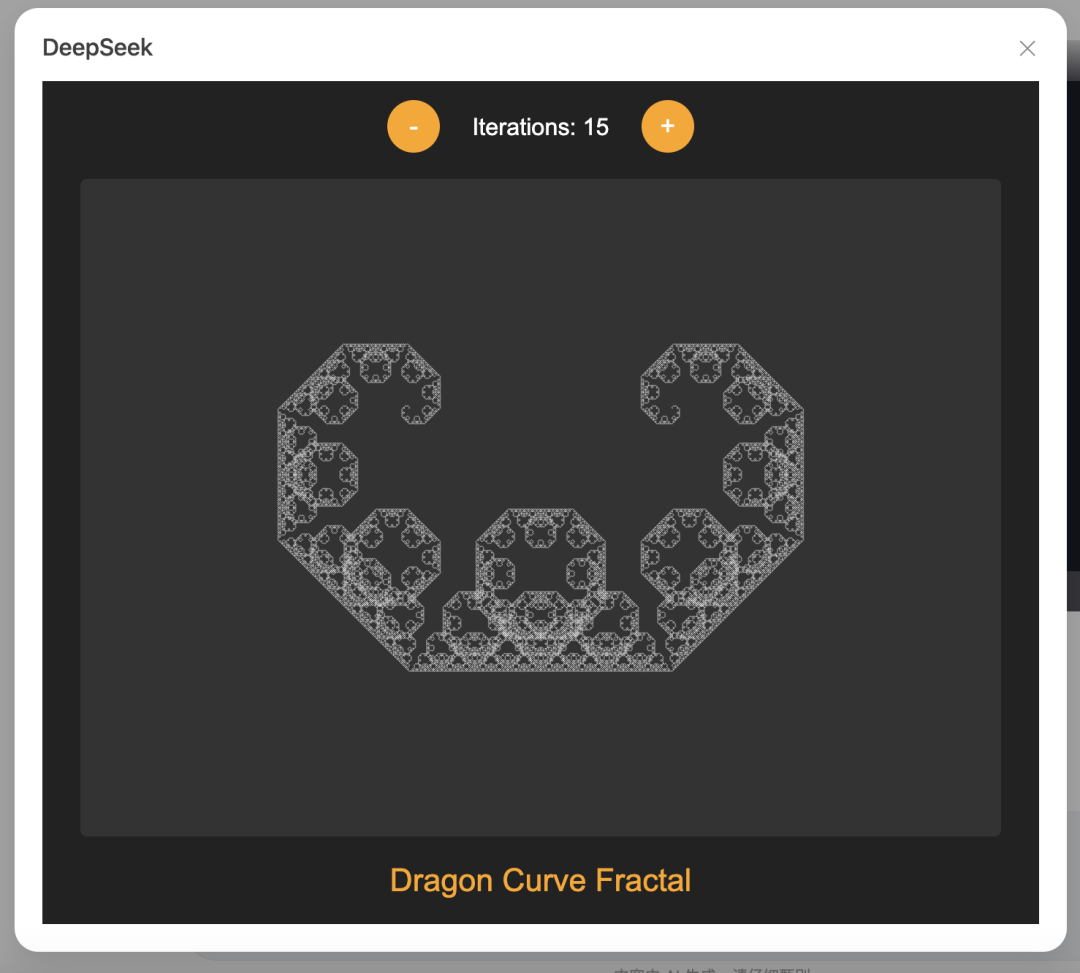This screenshot has height=973, width=1080.
Task: Click the "Iterations: 15" label
Action: [x=540, y=127]
